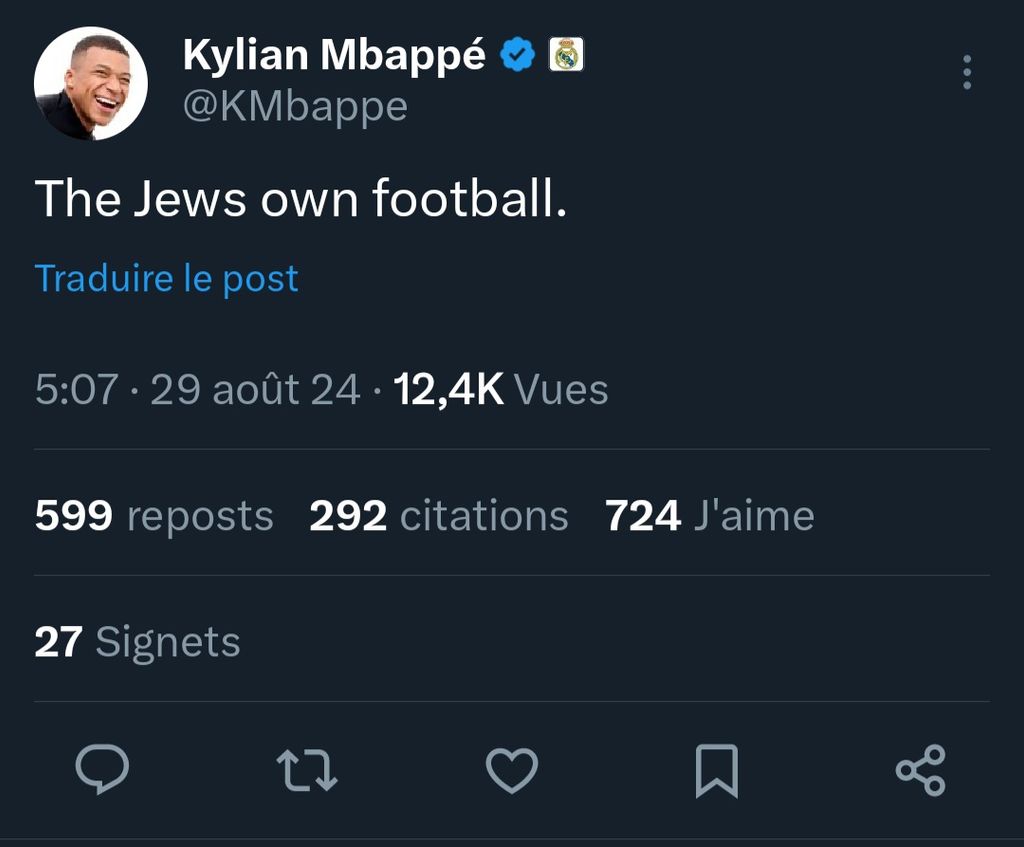The height and width of the screenshot is (847, 1024).
Task: Click the reply speech bubble icon
Action: [x=102, y=770]
